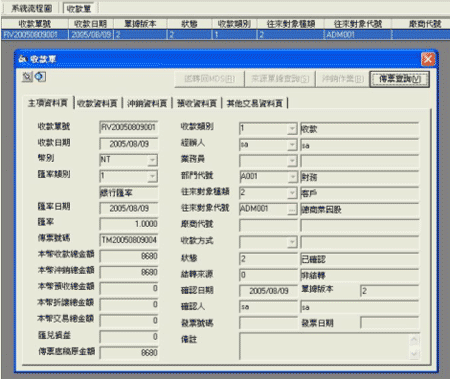Expand the 收款方式 dropdown
The image size is (450, 379).
coord(292,241)
